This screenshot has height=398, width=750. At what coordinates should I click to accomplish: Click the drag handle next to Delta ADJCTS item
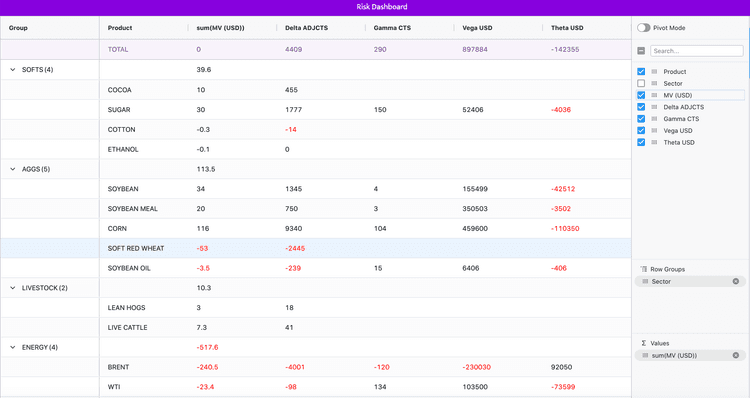[x=654, y=107]
